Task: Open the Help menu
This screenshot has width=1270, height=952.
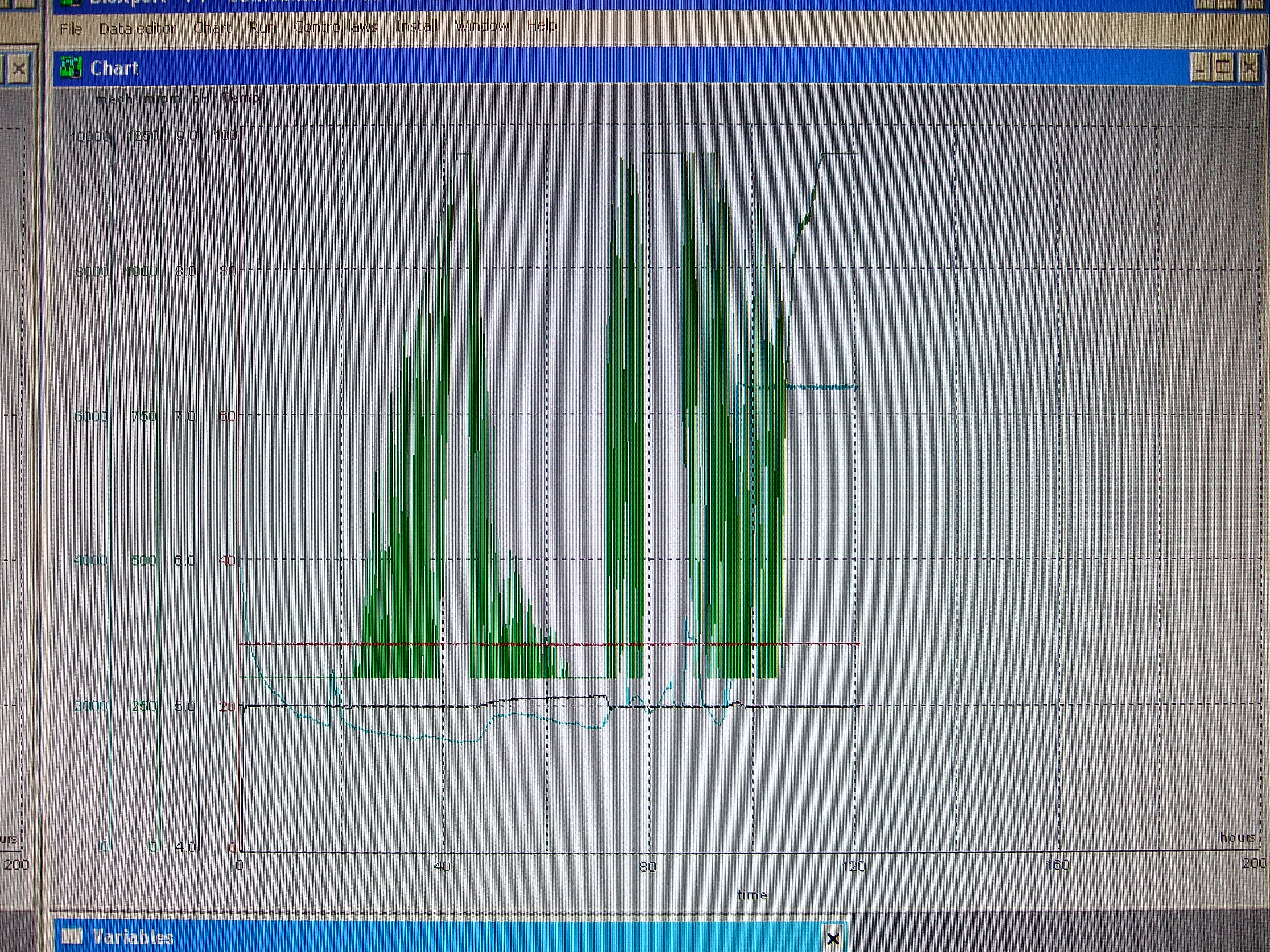Action: pos(541,25)
